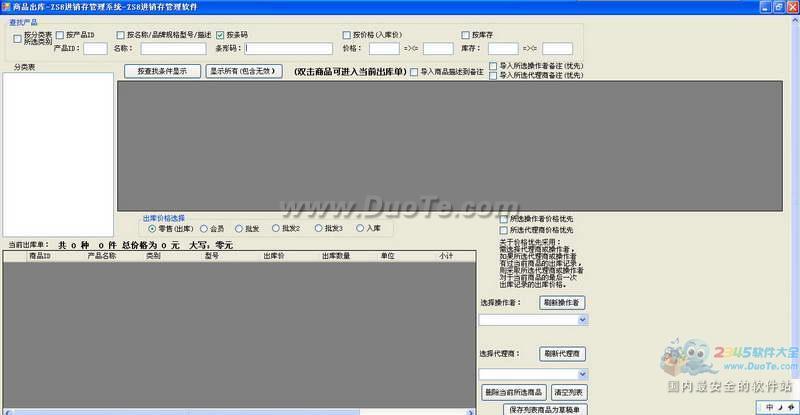
Task: Click the 价格 upper-bound field
Action: (x=438, y=48)
